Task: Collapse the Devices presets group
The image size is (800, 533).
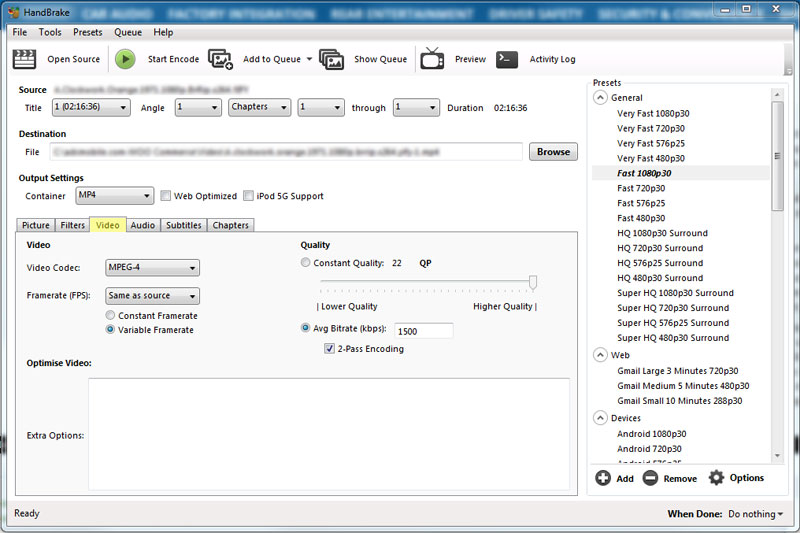Action: pos(601,418)
